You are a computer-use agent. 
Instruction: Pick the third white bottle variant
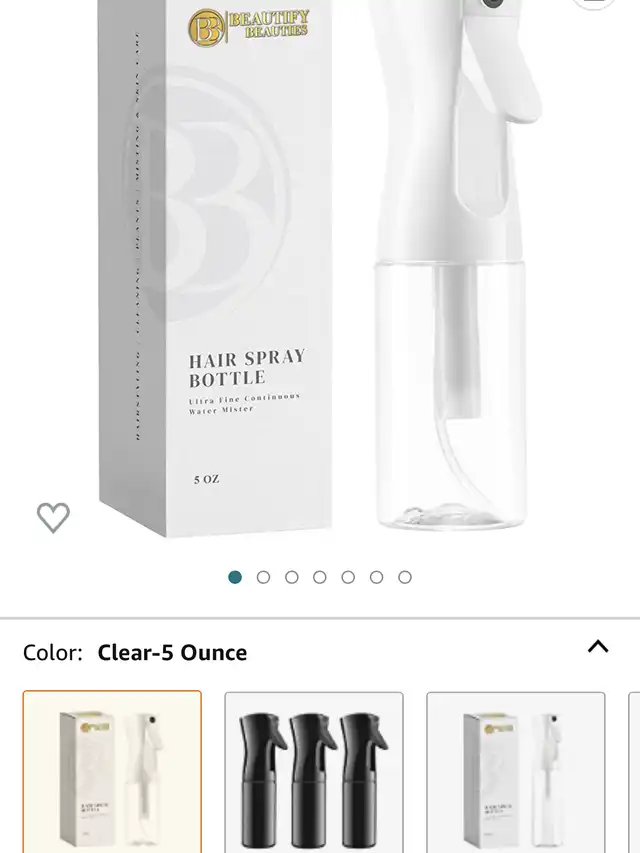[516, 772]
